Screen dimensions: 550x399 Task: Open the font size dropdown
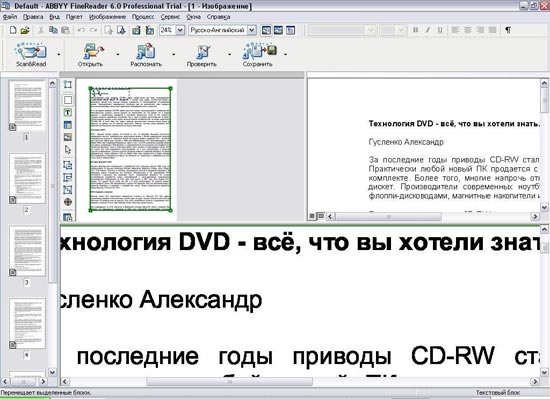pyautogui.click(x=401, y=30)
